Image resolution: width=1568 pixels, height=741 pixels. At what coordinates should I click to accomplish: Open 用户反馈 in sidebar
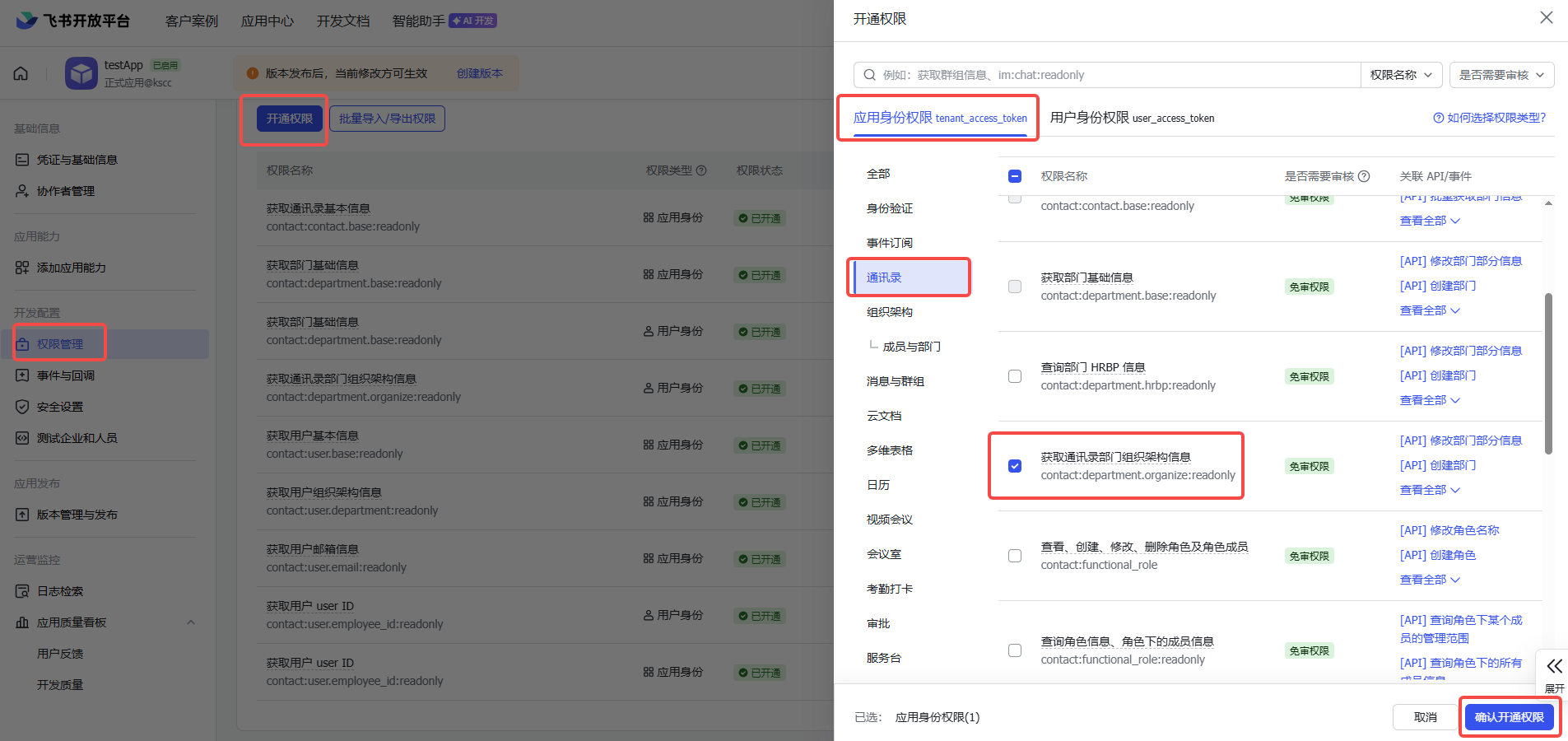coord(60,654)
